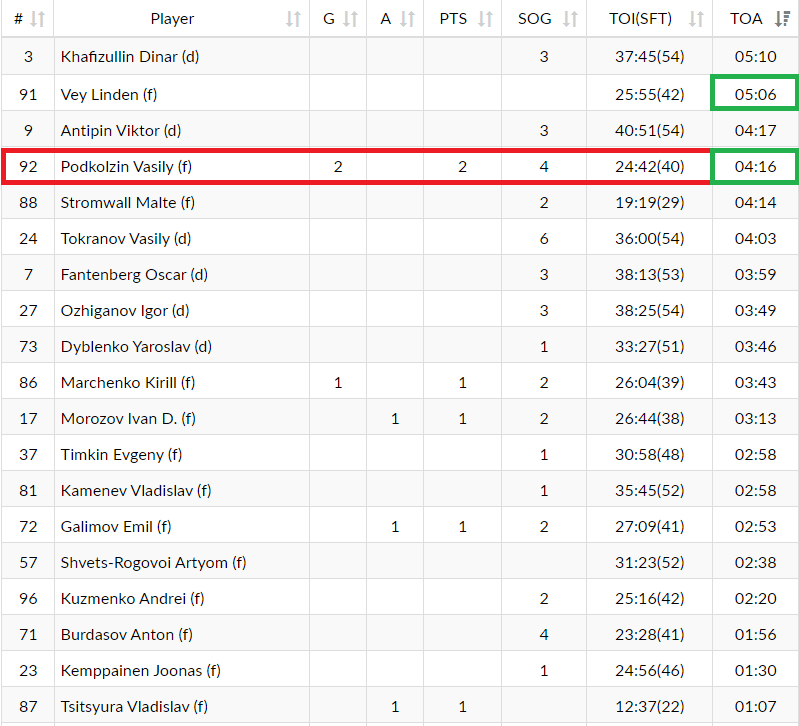The height and width of the screenshot is (726, 799).
Task: Sort by goals using G column arrows
Action: (x=350, y=19)
